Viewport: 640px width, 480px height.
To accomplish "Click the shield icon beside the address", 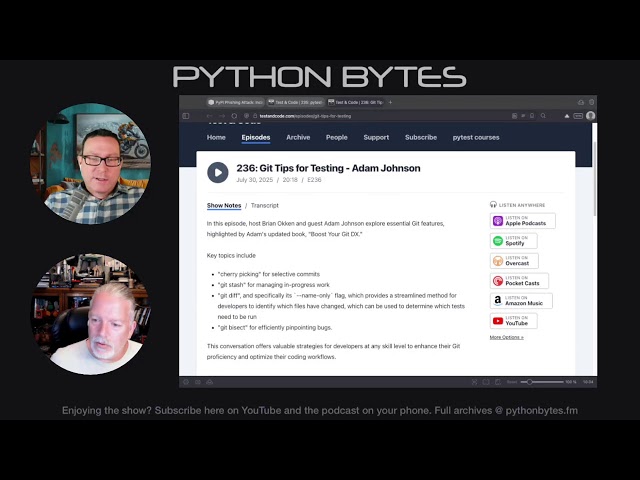I will pos(246,116).
